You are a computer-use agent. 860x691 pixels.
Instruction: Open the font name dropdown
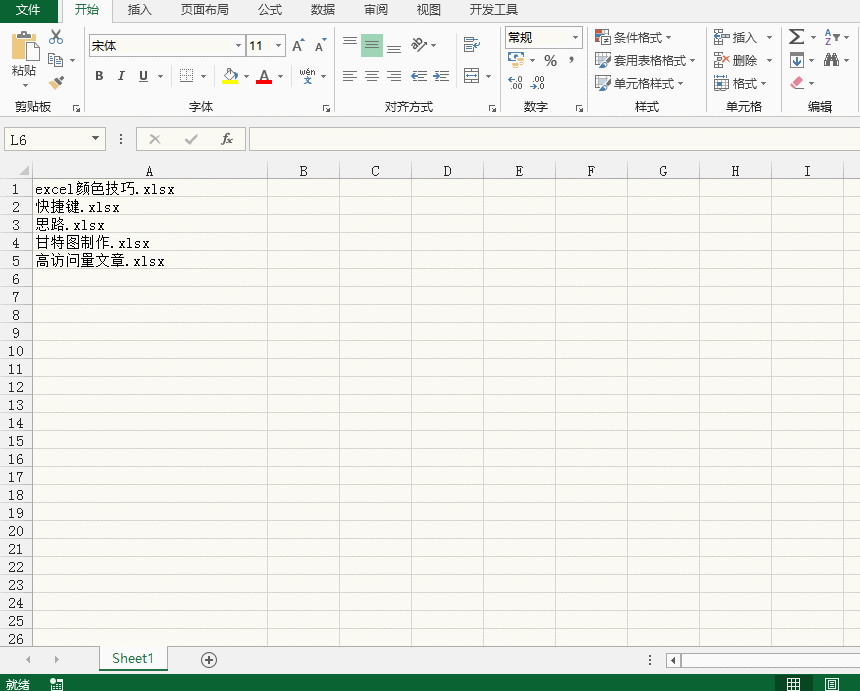[x=238, y=46]
